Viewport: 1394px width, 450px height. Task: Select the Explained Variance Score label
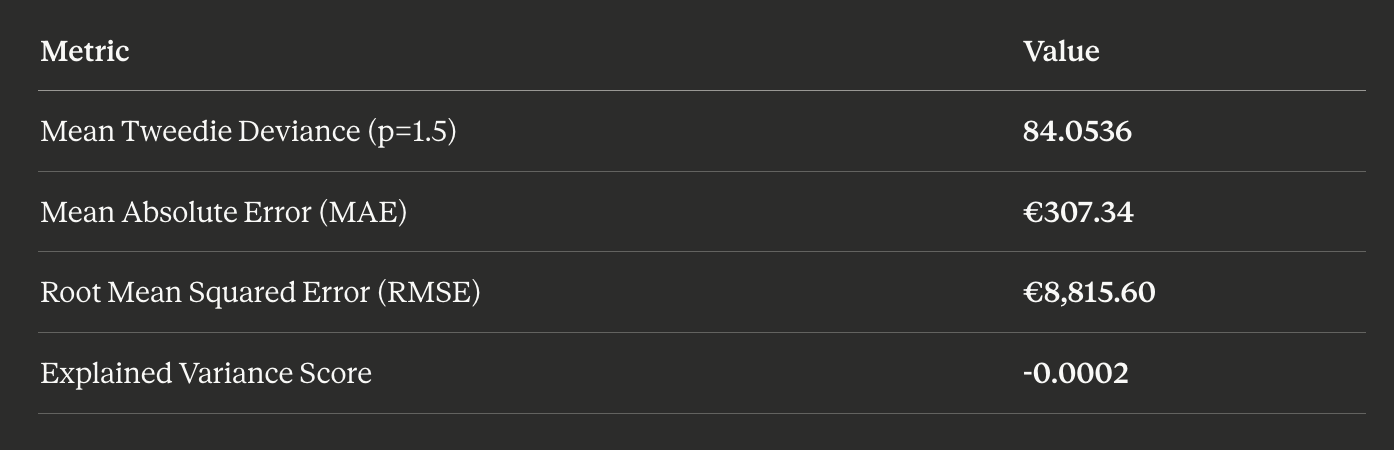206,373
